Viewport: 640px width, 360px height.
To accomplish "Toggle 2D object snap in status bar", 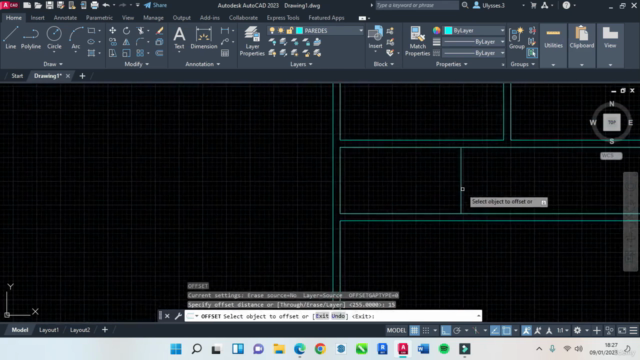I will (507, 330).
